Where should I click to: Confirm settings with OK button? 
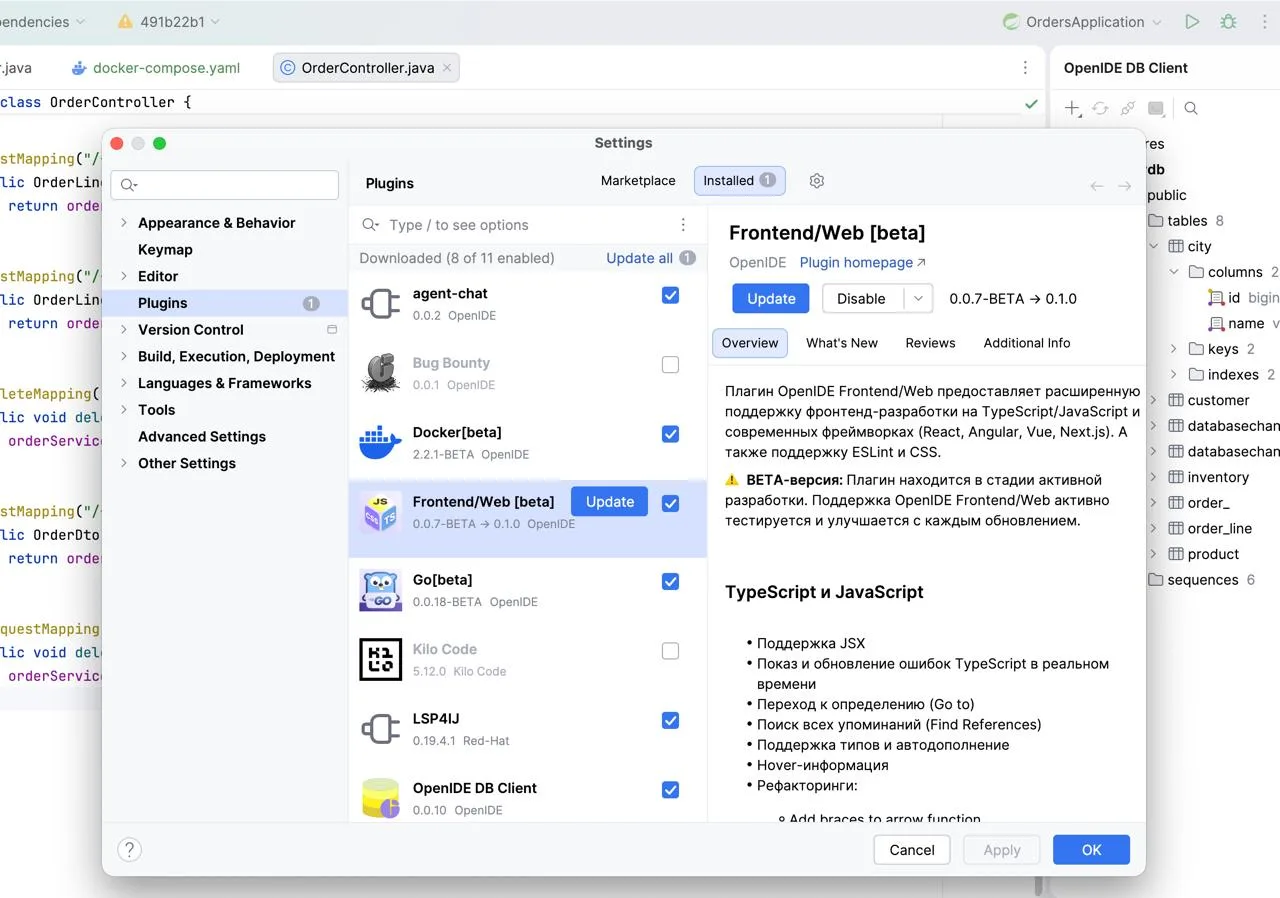click(x=1091, y=850)
